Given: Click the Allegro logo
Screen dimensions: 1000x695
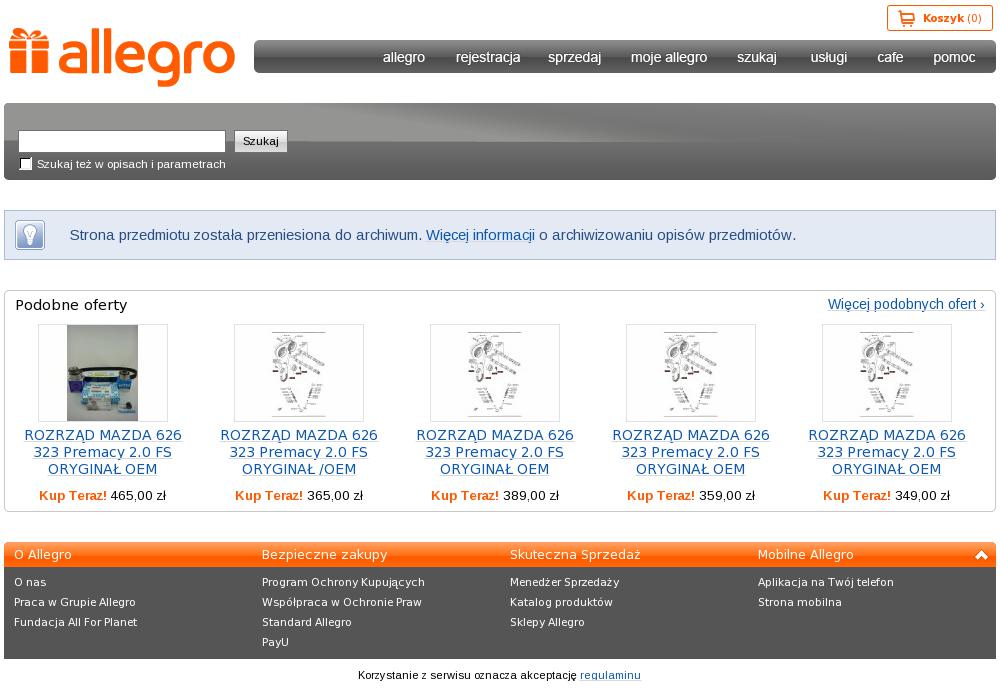Looking at the screenshot, I should [x=122, y=57].
